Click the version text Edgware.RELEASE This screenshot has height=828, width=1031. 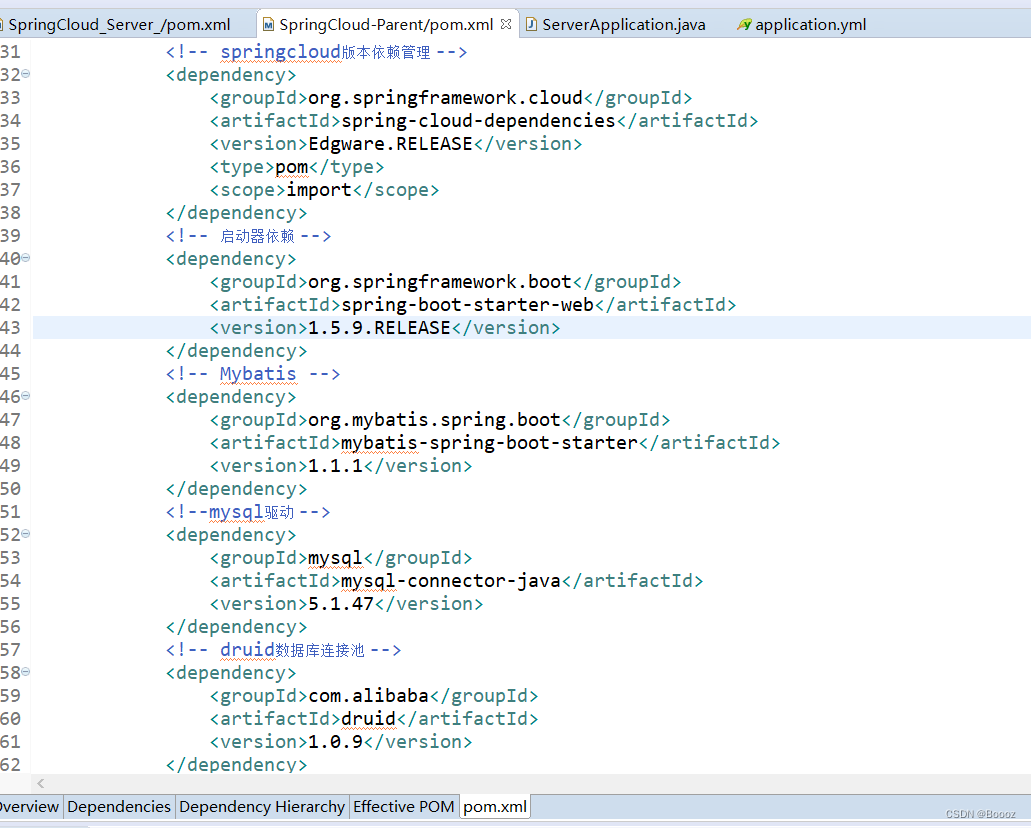coord(391,144)
